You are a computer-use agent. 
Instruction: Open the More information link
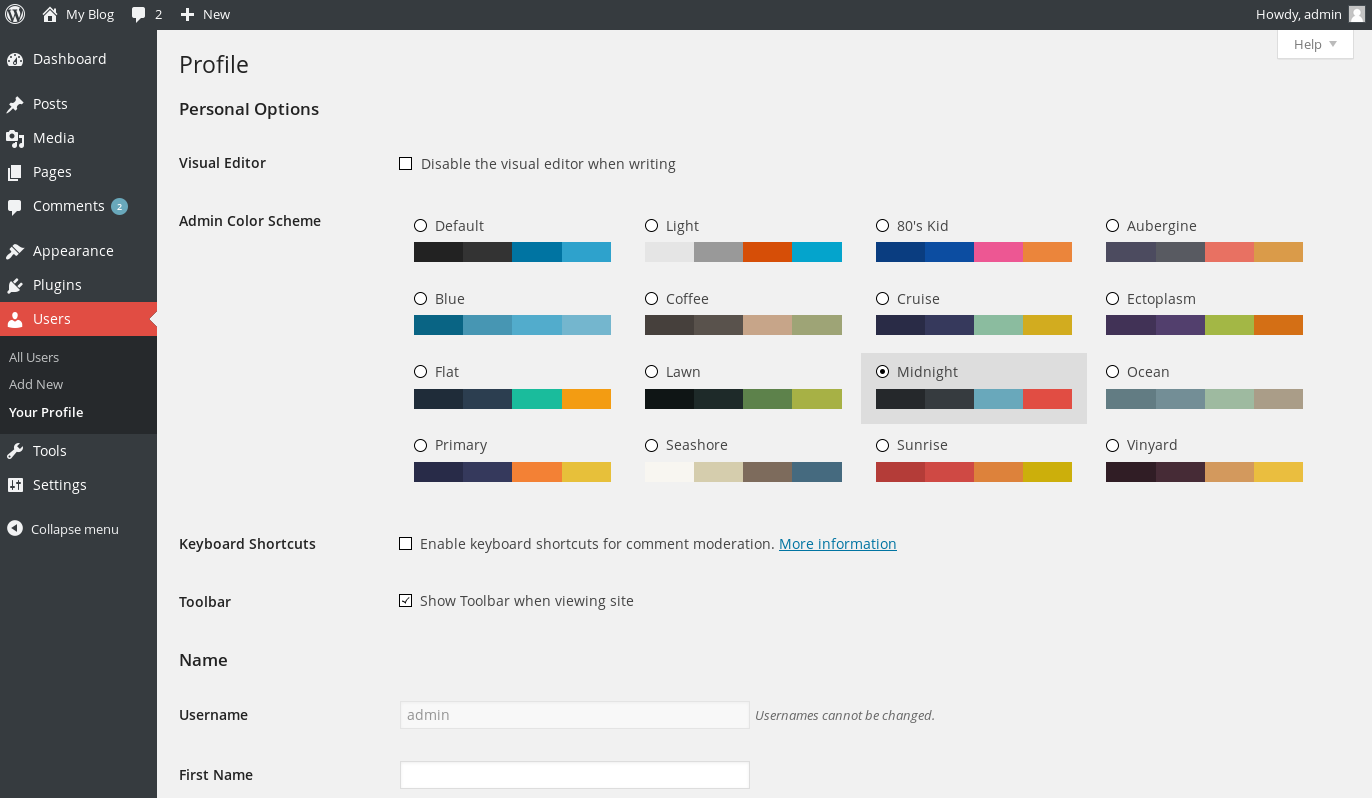837,544
